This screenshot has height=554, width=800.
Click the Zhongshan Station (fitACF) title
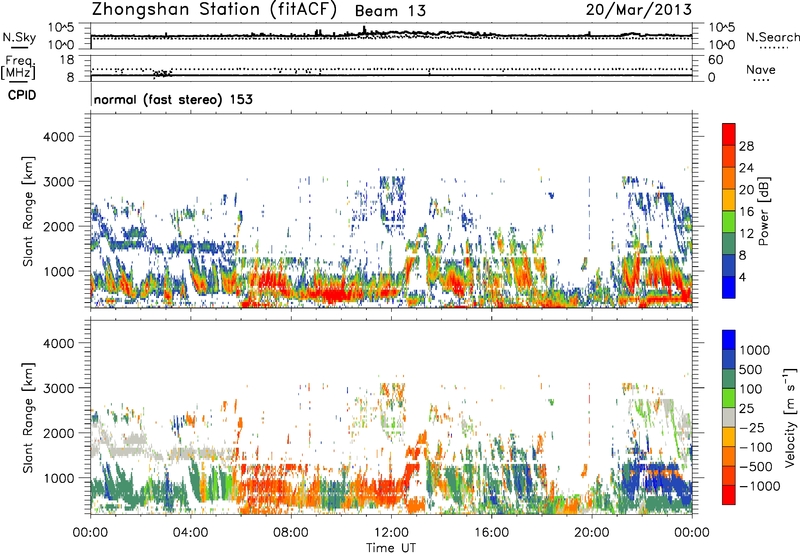click(x=214, y=10)
